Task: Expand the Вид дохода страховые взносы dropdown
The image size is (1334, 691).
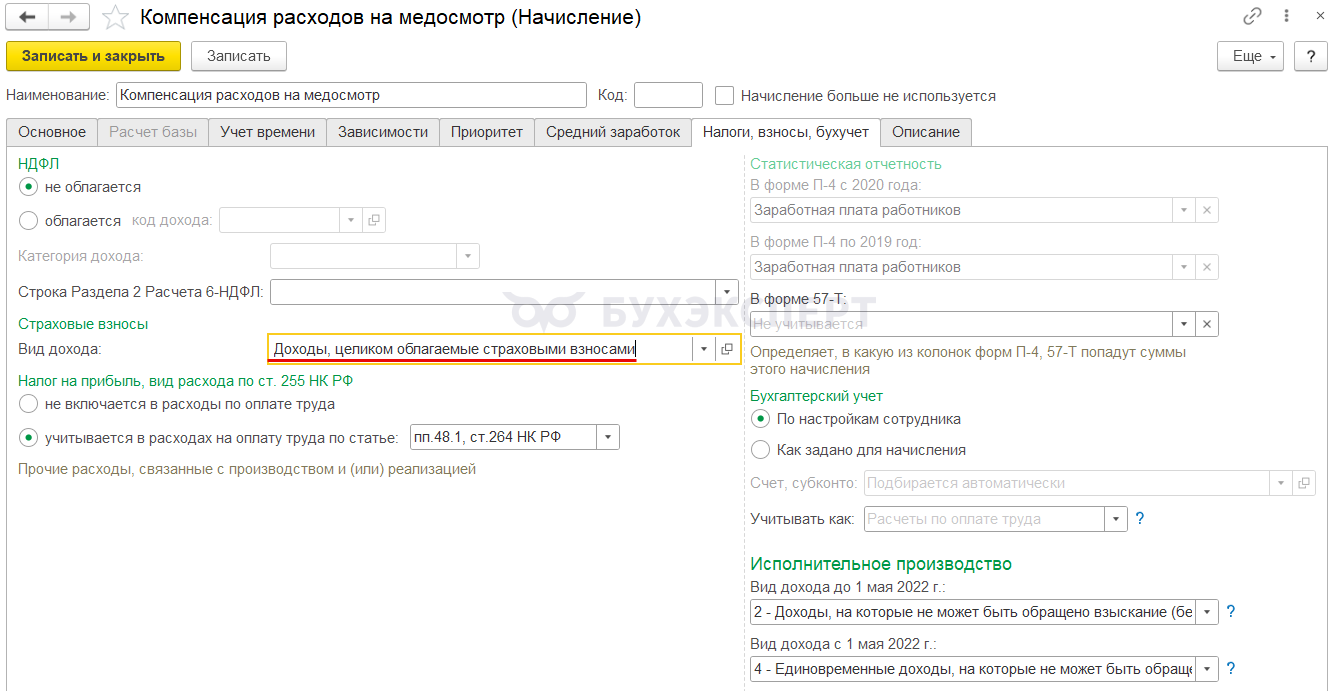Action: pyautogui.click(x=703, y=348)
